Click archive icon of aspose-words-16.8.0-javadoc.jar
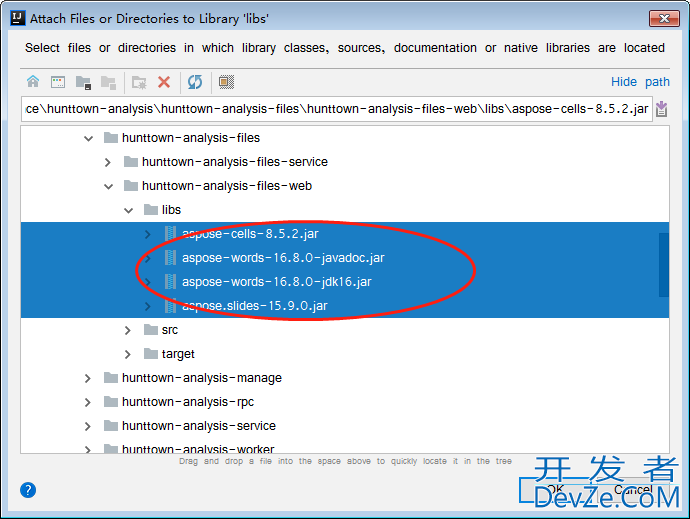This screenshot has width=690, height=519. click(170, 258)
